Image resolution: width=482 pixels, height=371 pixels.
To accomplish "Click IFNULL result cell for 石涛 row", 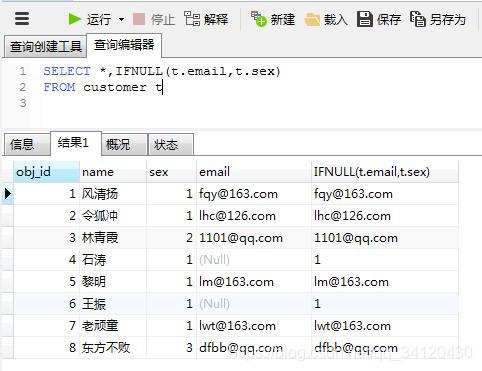I will [385, 260].
